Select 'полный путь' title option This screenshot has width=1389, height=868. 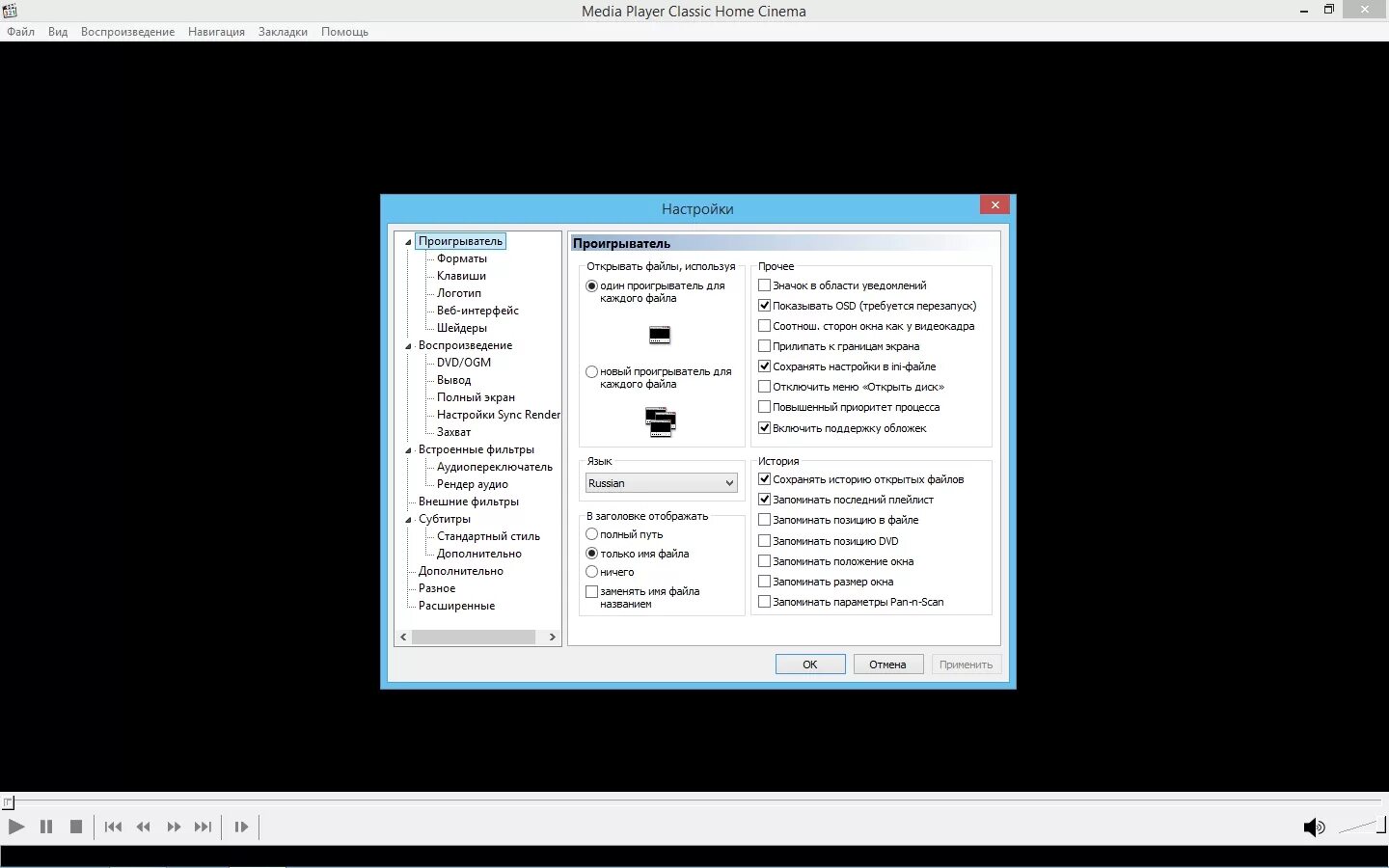pyautogui.click(x=592, y=534)
